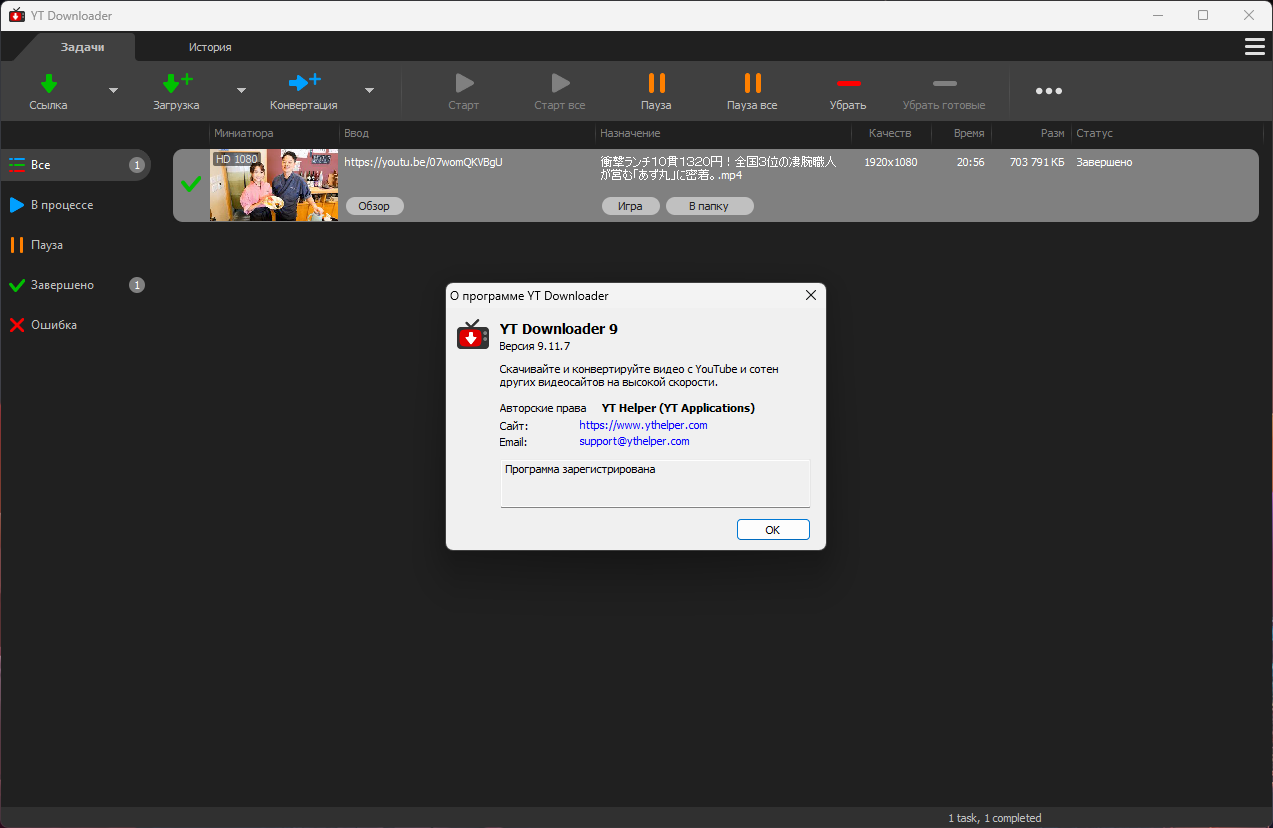The image size is (1273, 828).
Task: Click the Загрузка green arrow plus icon
Action: 177,83
